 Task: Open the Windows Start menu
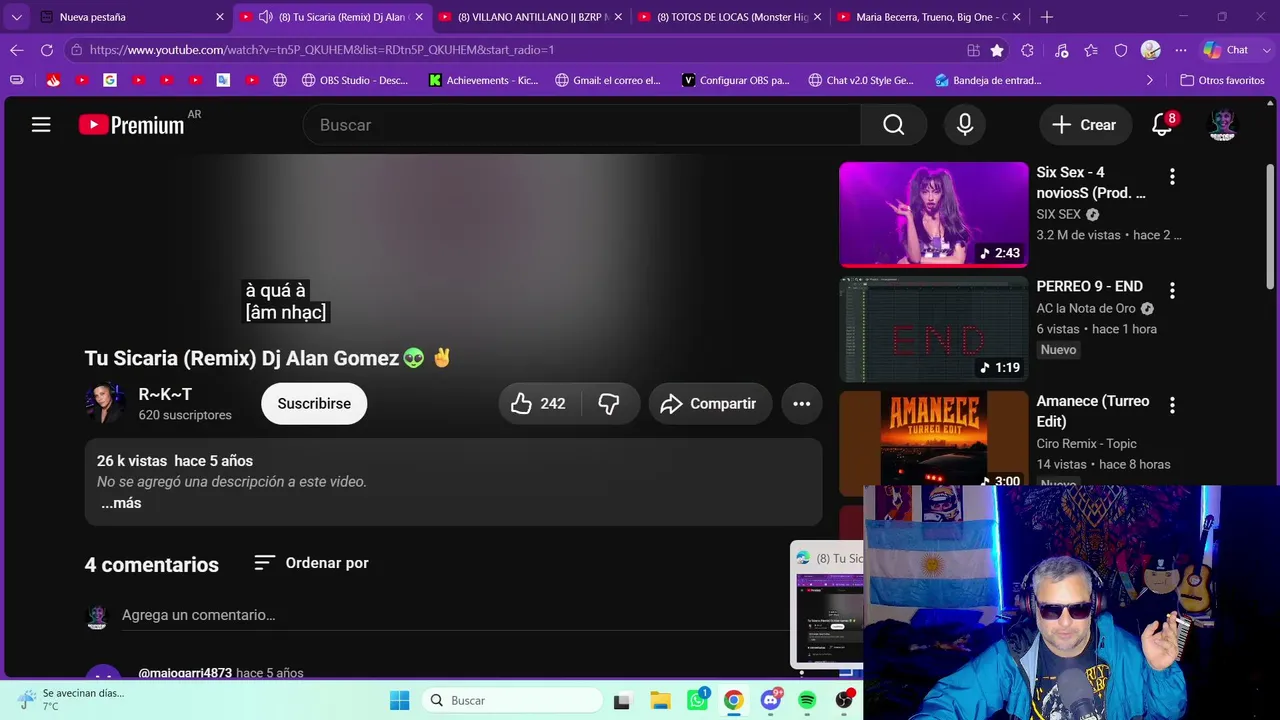click(399, 700)
